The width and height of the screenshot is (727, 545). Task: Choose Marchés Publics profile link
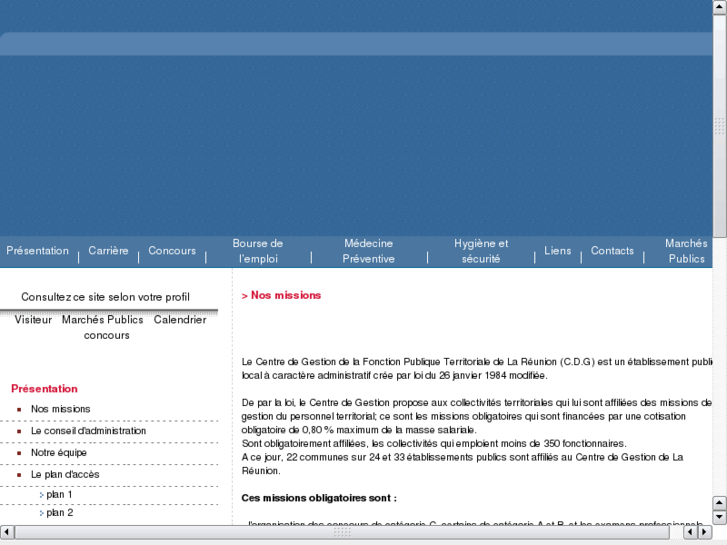102,320
